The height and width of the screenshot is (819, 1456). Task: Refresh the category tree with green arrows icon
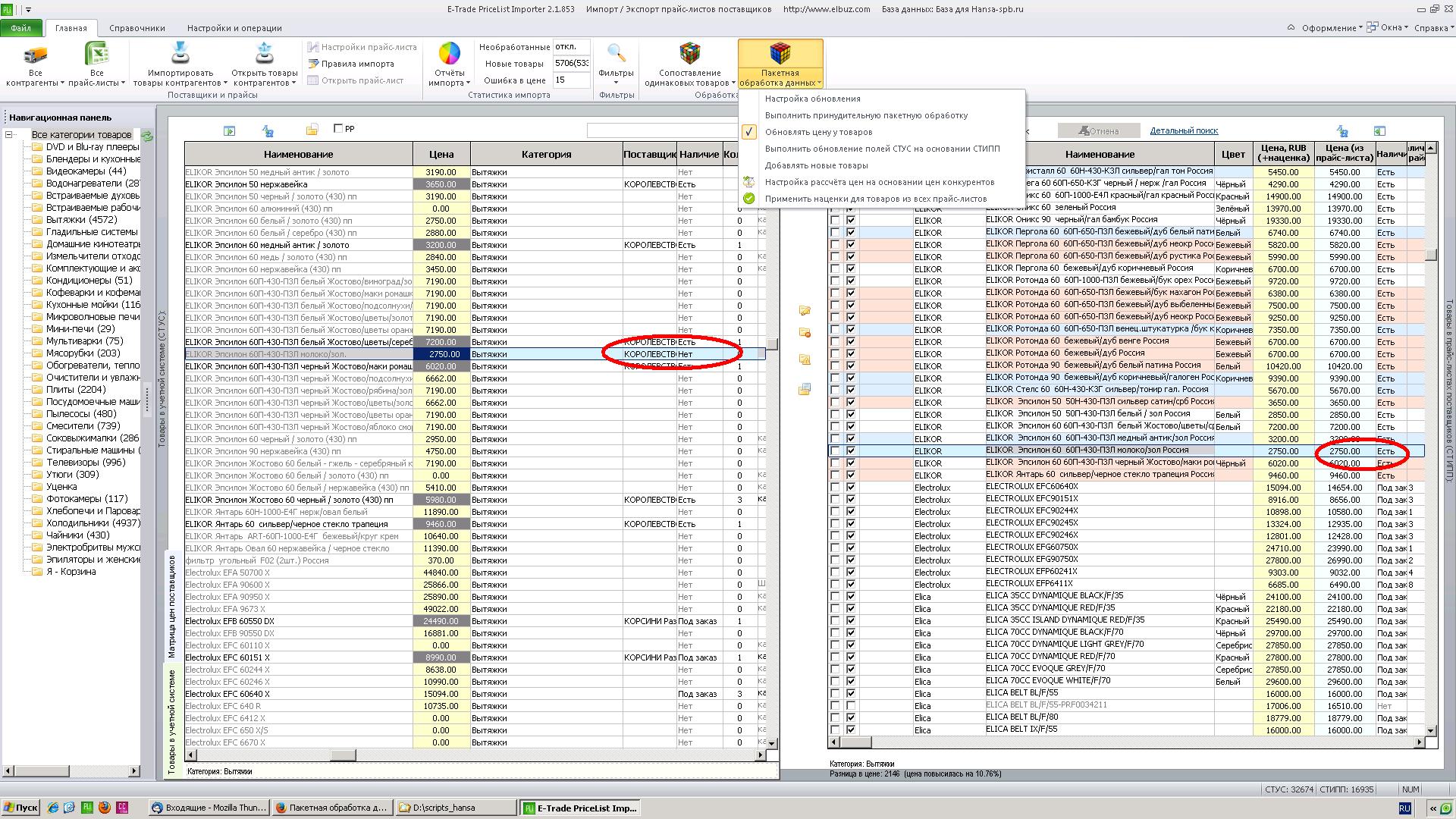[147, 136]
